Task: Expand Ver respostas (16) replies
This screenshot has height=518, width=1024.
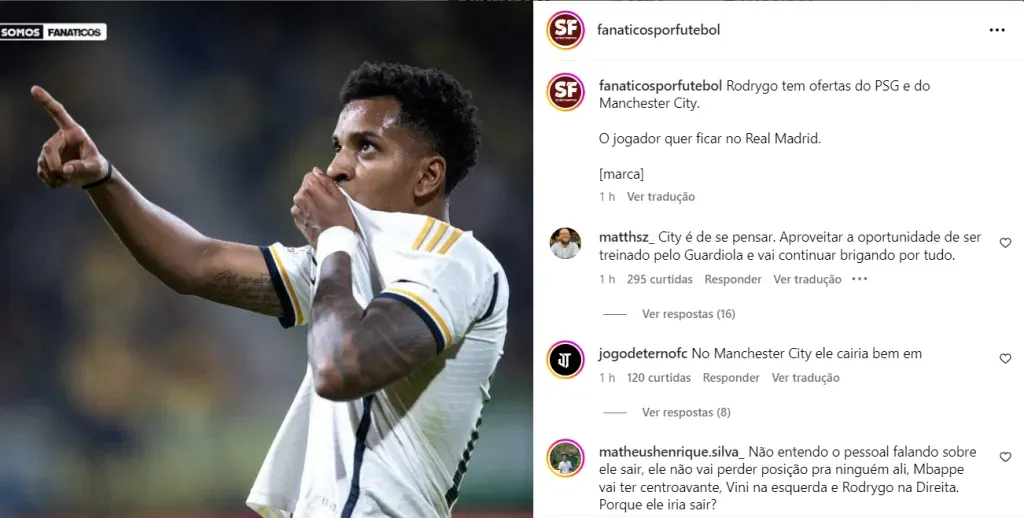Action: click(688, 314)
